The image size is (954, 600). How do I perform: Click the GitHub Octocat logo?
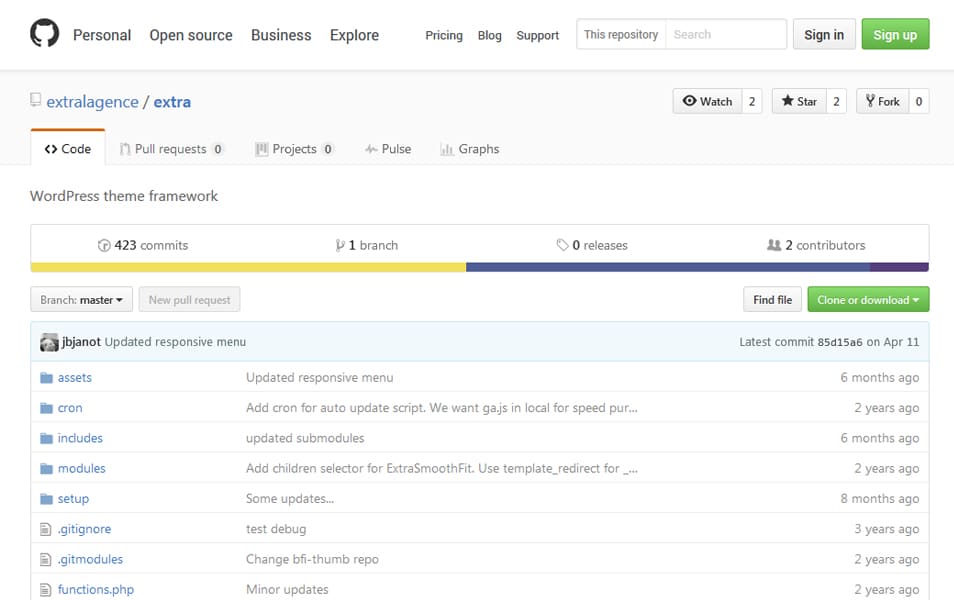point(44,33)
